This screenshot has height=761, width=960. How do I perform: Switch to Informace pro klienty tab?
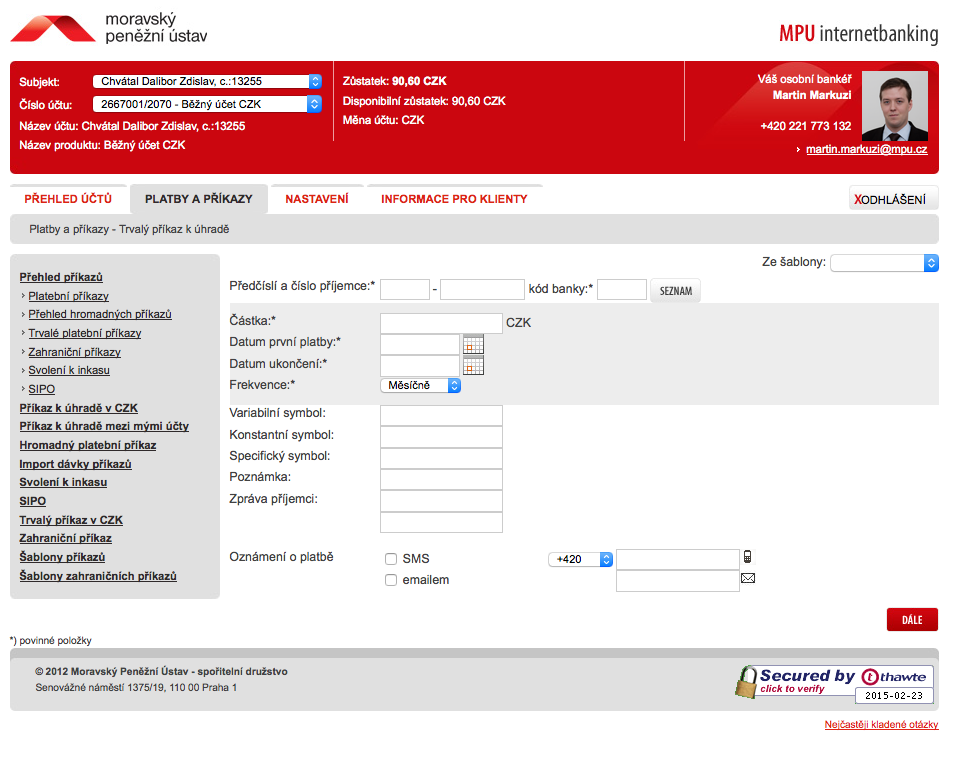454,199
